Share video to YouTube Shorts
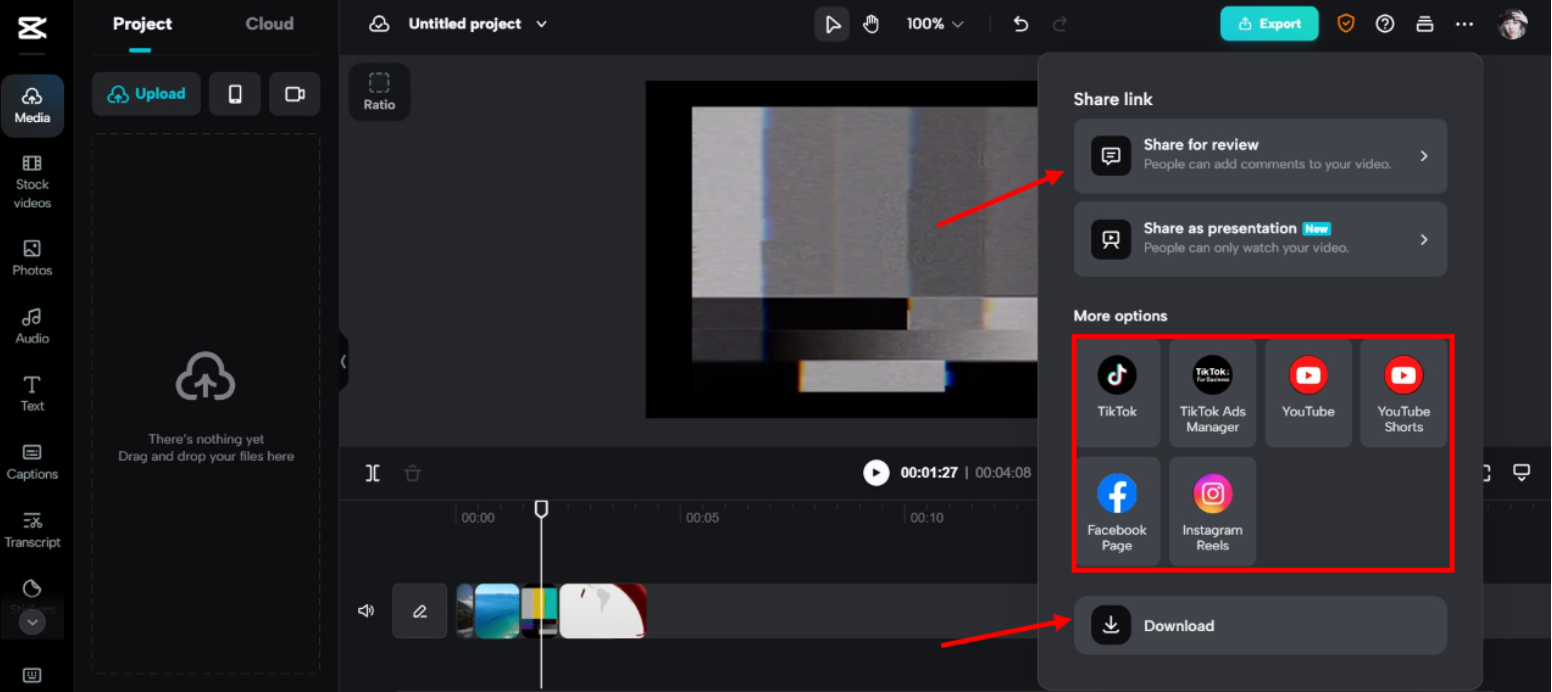1552x692 pixels. 1403,393
